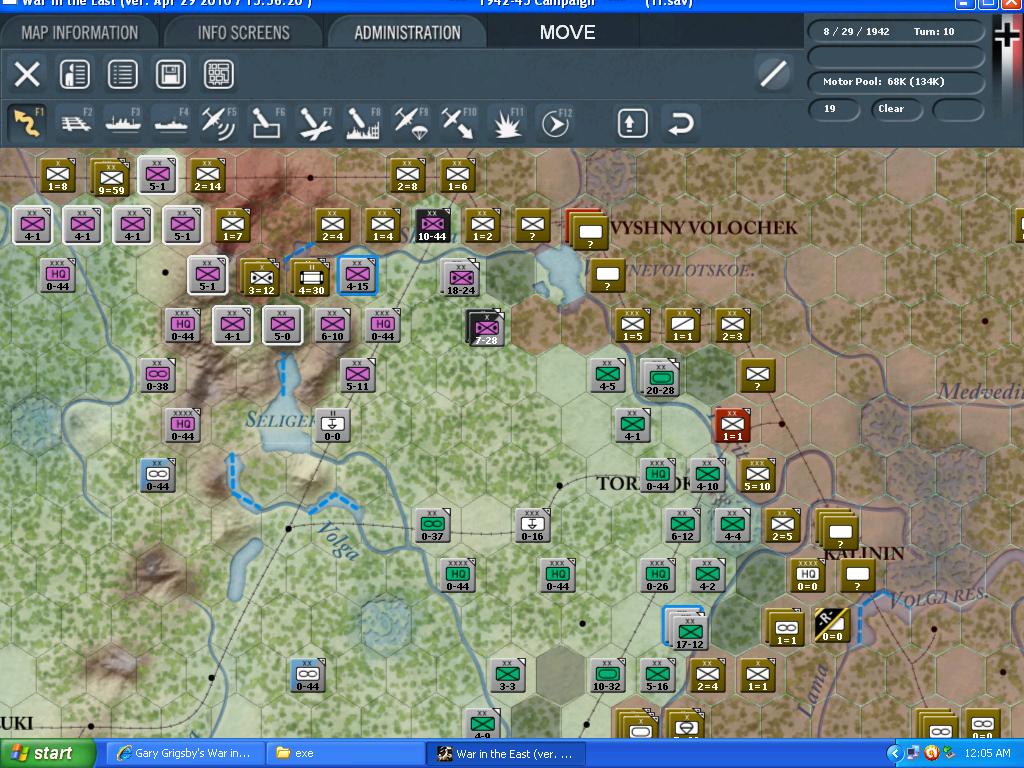This screenshot has width=1024, height=768.
Task: Select the blue-outlined 4-15 unit counter
Action: point(357,276)
